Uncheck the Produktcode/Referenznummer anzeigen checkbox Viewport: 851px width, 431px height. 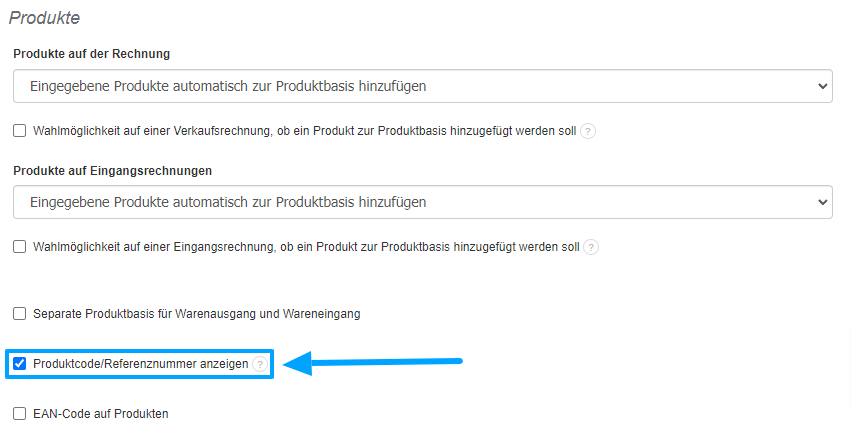20,365
